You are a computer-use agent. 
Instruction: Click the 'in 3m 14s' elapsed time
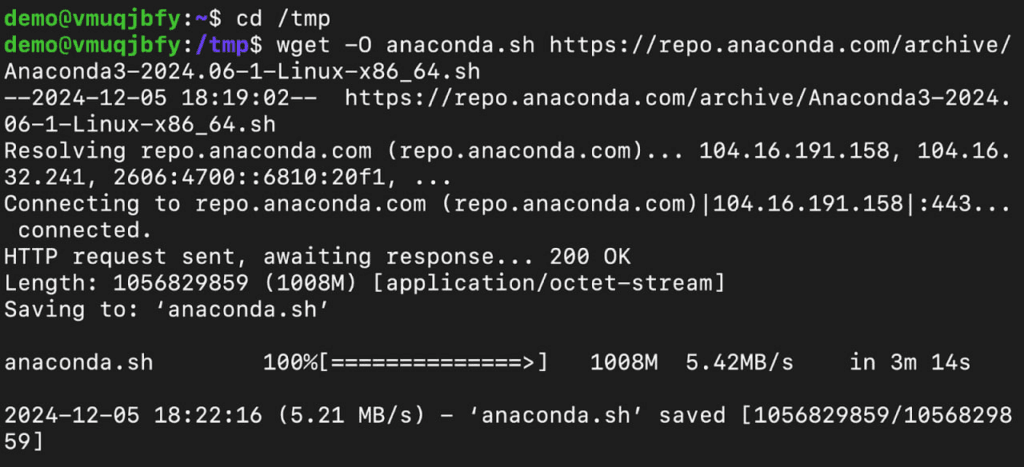pos(910,362)
